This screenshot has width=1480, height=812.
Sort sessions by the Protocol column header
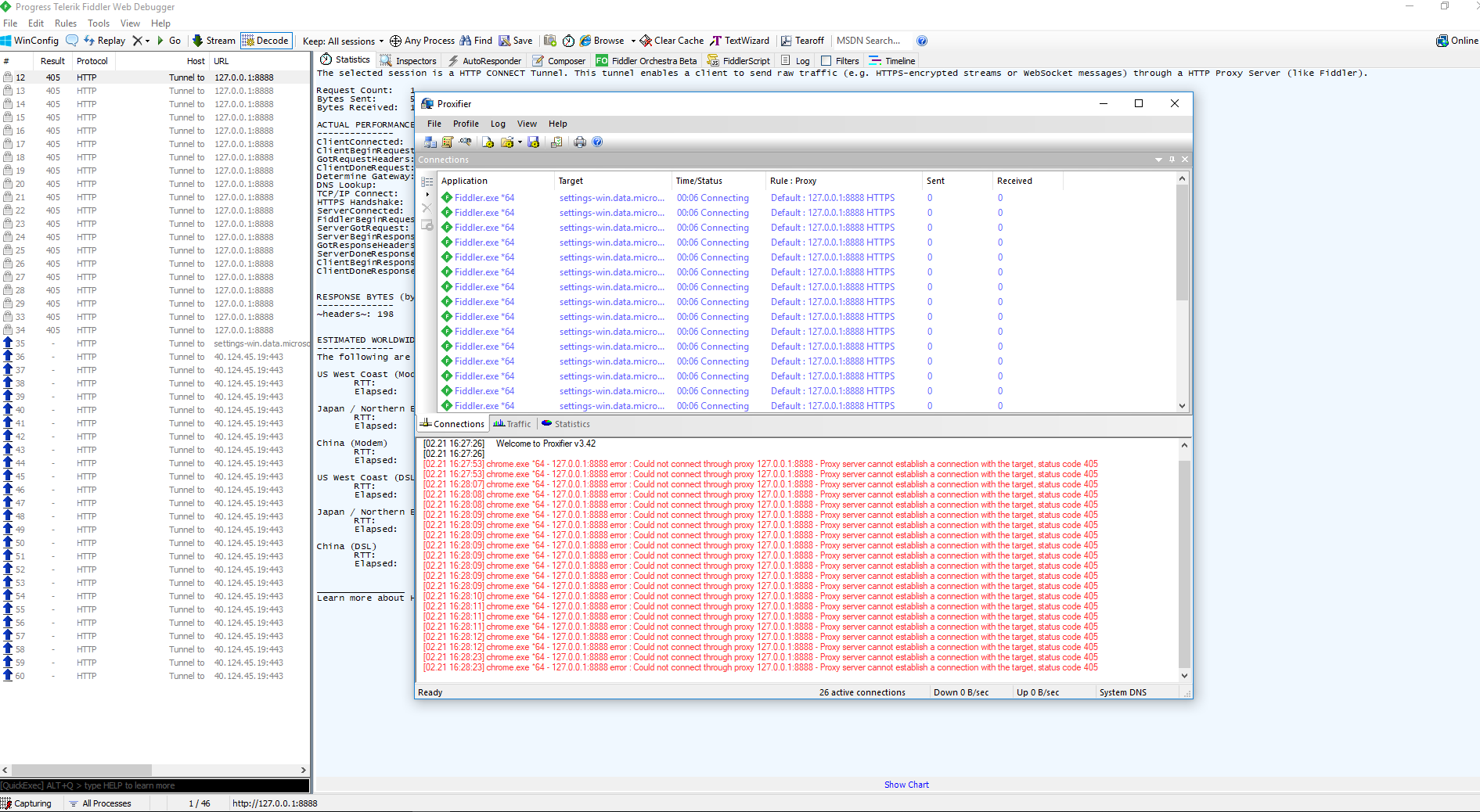coord(92,61)
